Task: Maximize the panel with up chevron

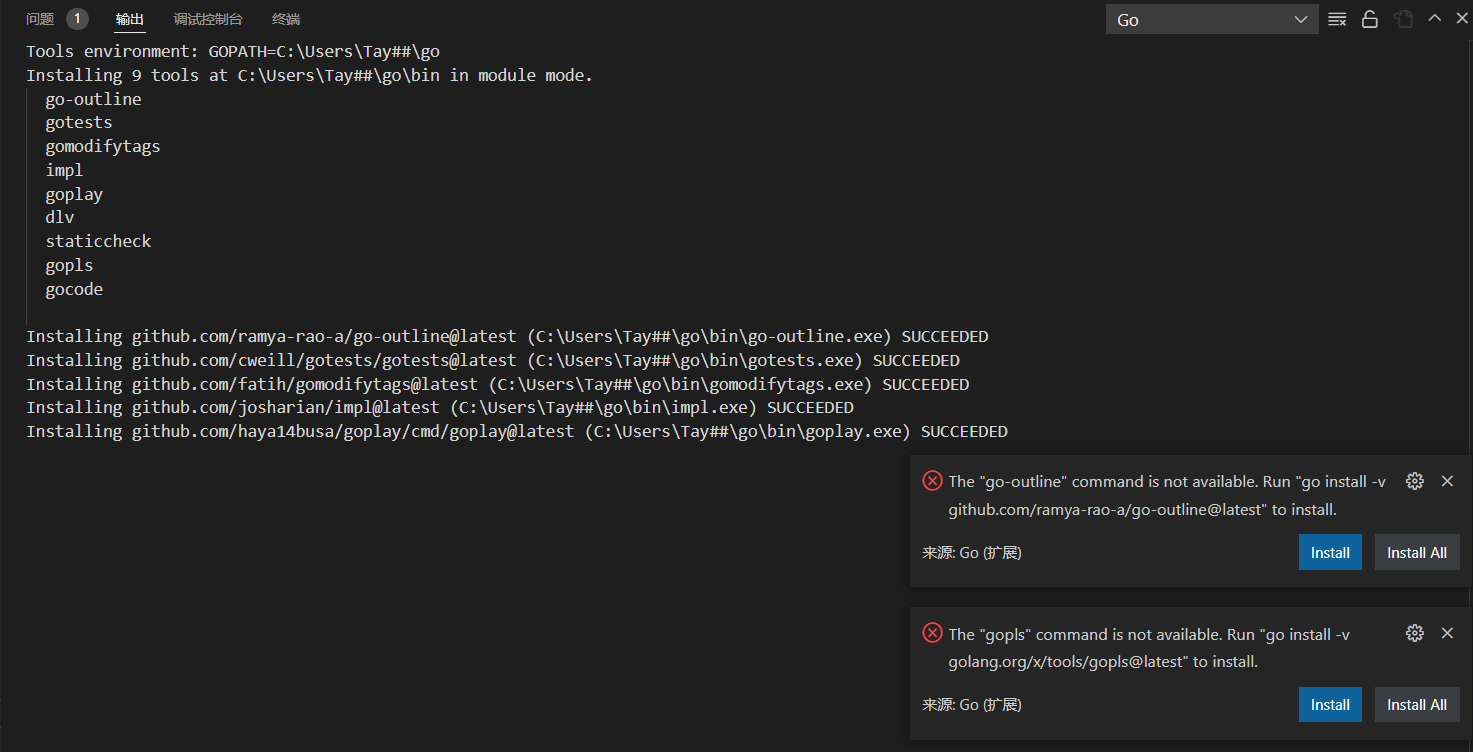Action: [1434, 18]
